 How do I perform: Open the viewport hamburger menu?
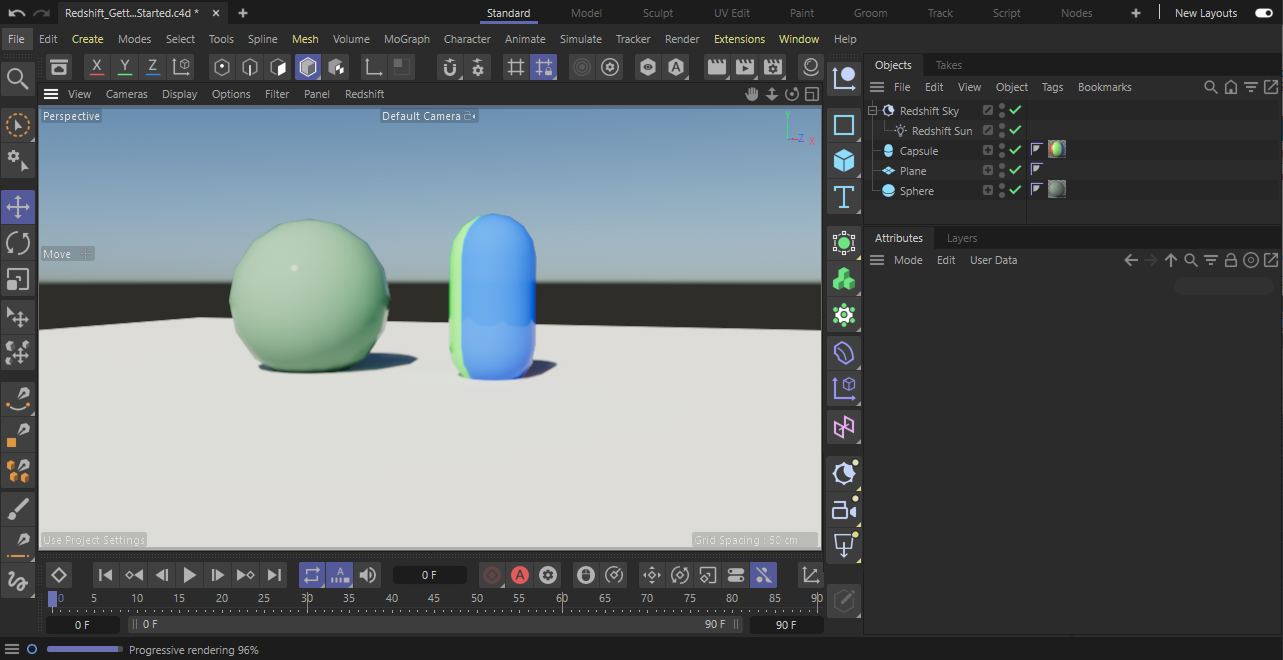coord(51,94)
